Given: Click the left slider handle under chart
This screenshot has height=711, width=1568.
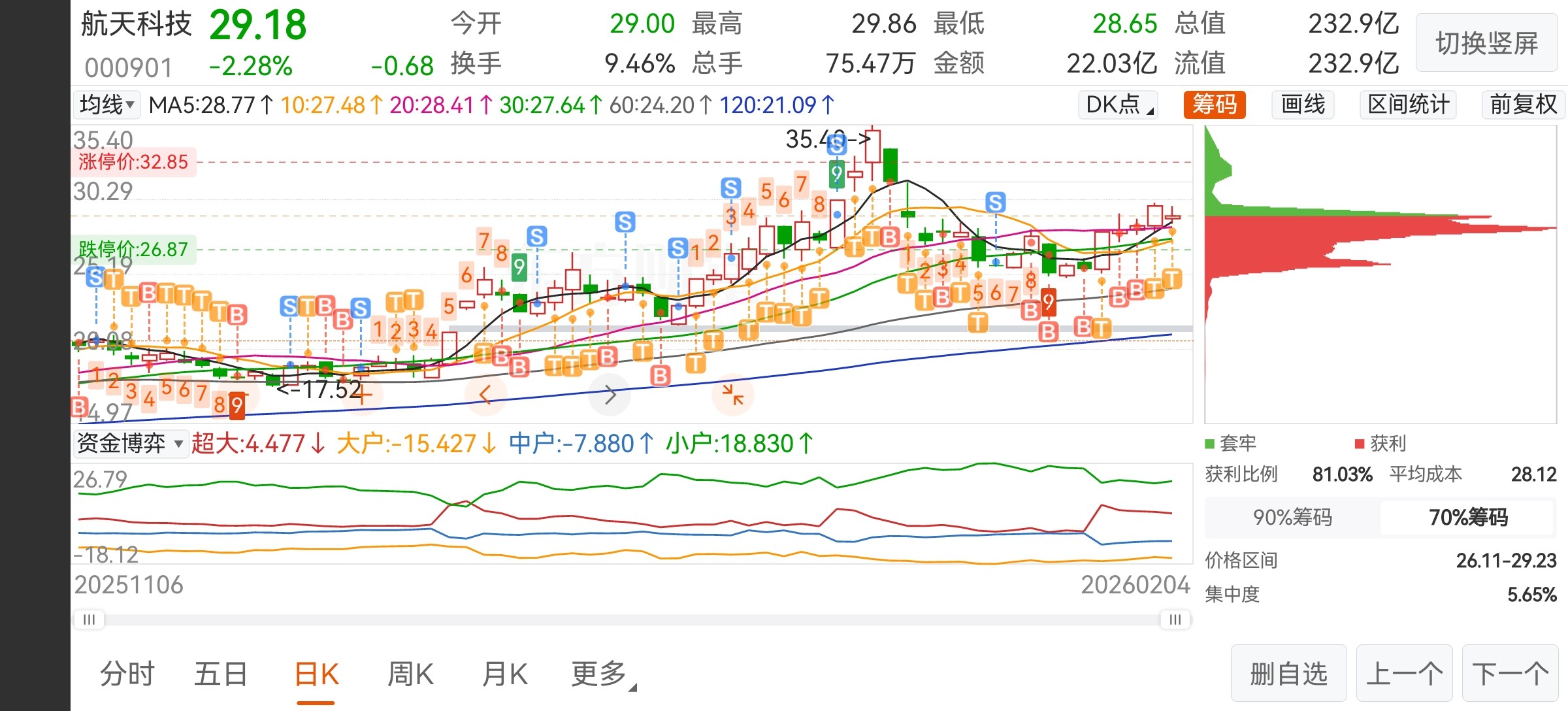Looking at the screenshot, I should 90,620.
